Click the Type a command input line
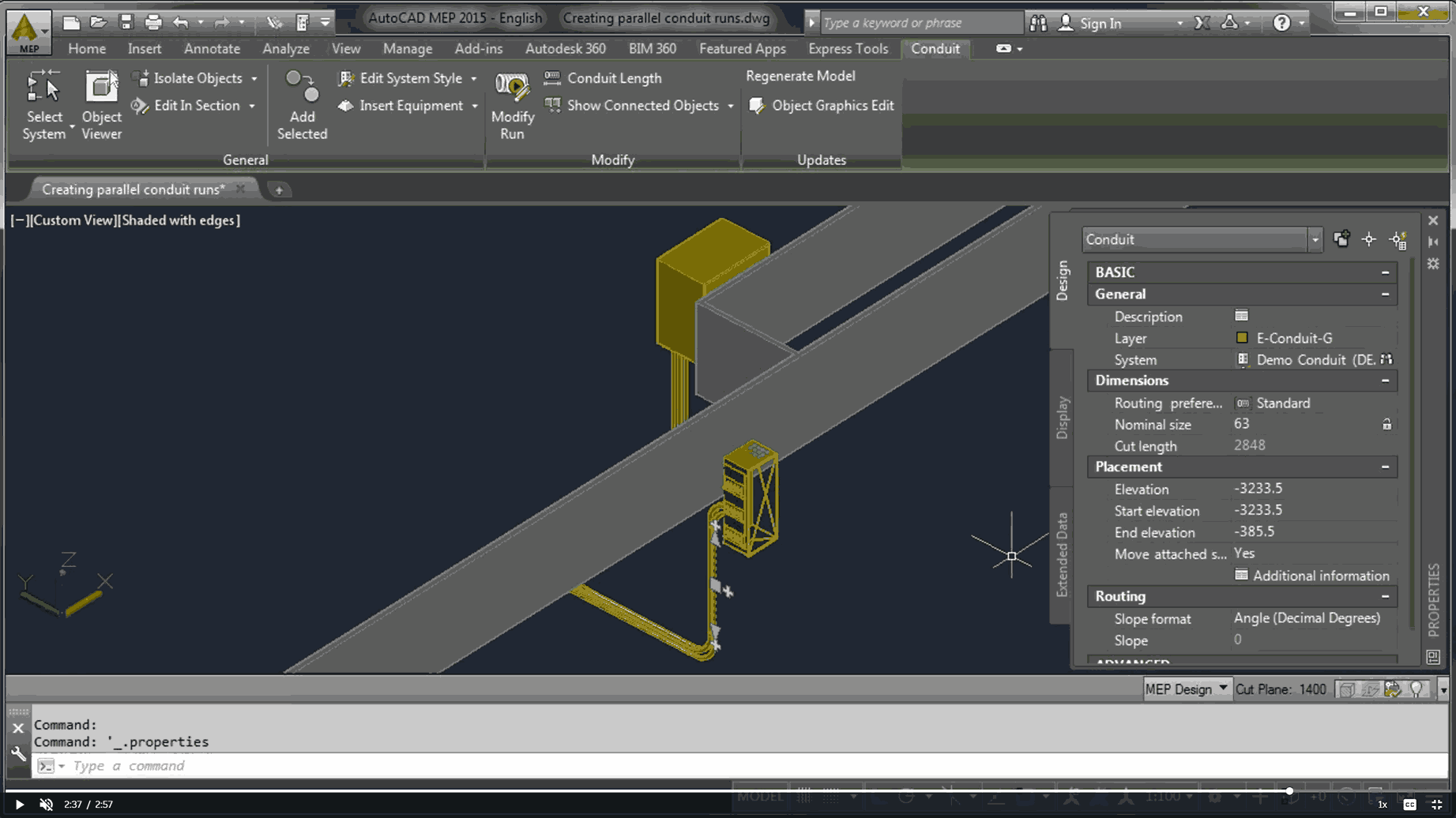This screenshot has width=1456, height=818. (x=741, y=766)
